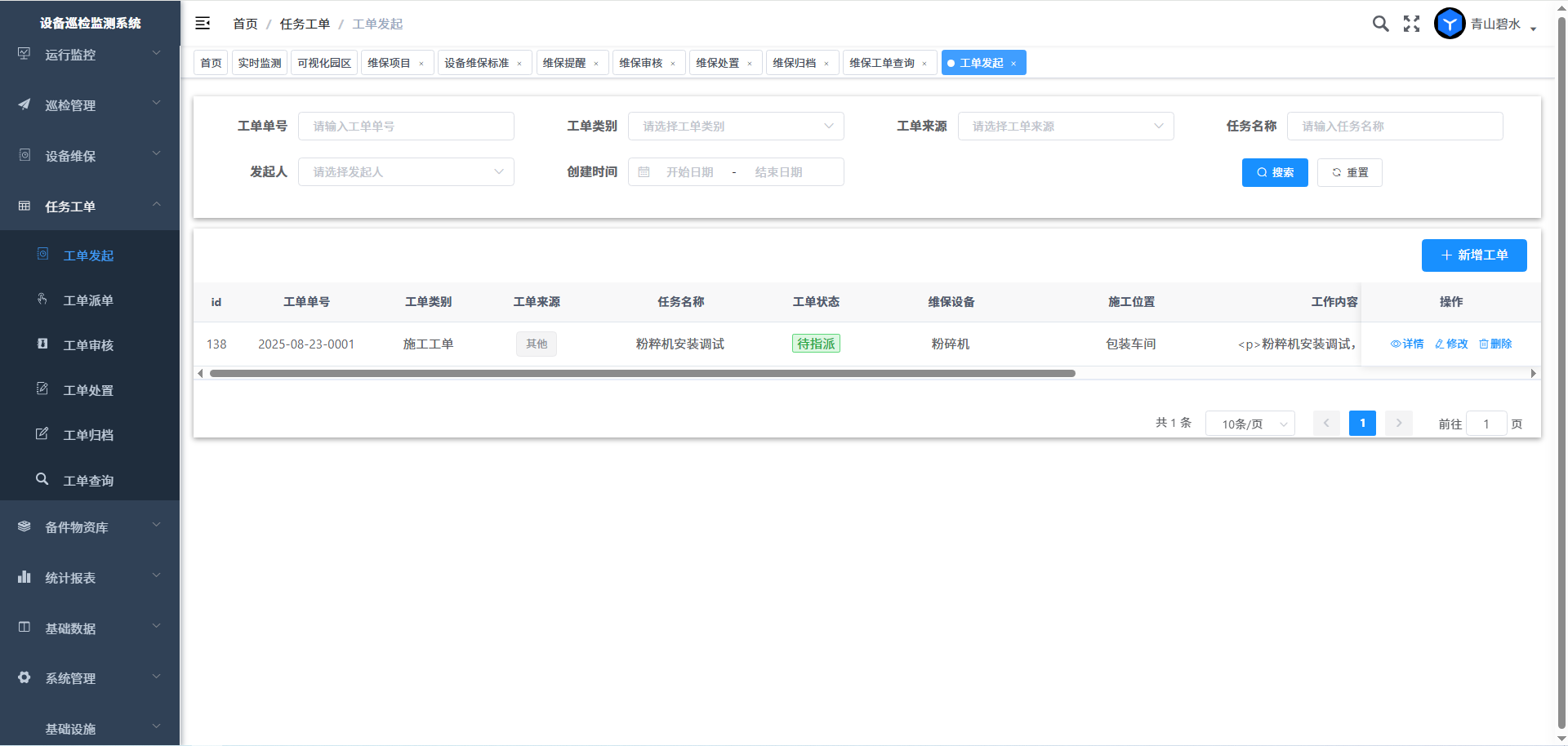Open the 工单类别 dropdown
This screenshot has height=746, width=1568.
coord(735,127)
